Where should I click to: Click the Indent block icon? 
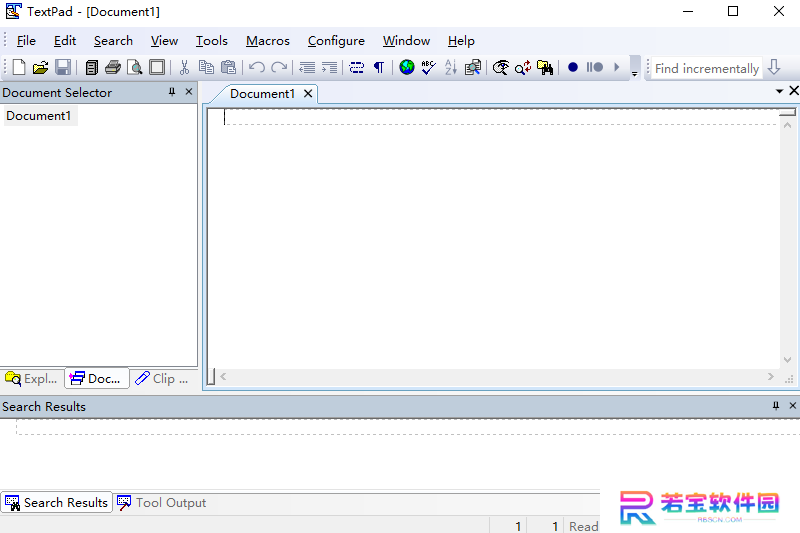click(329, 67)
